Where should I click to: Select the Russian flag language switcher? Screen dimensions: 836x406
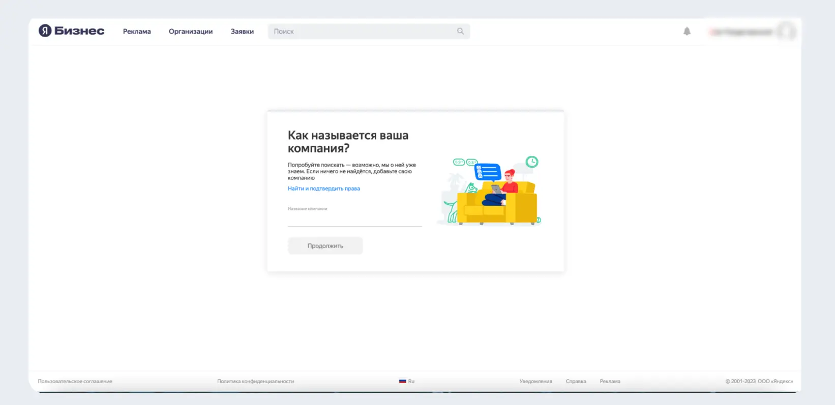click(406, 381)
